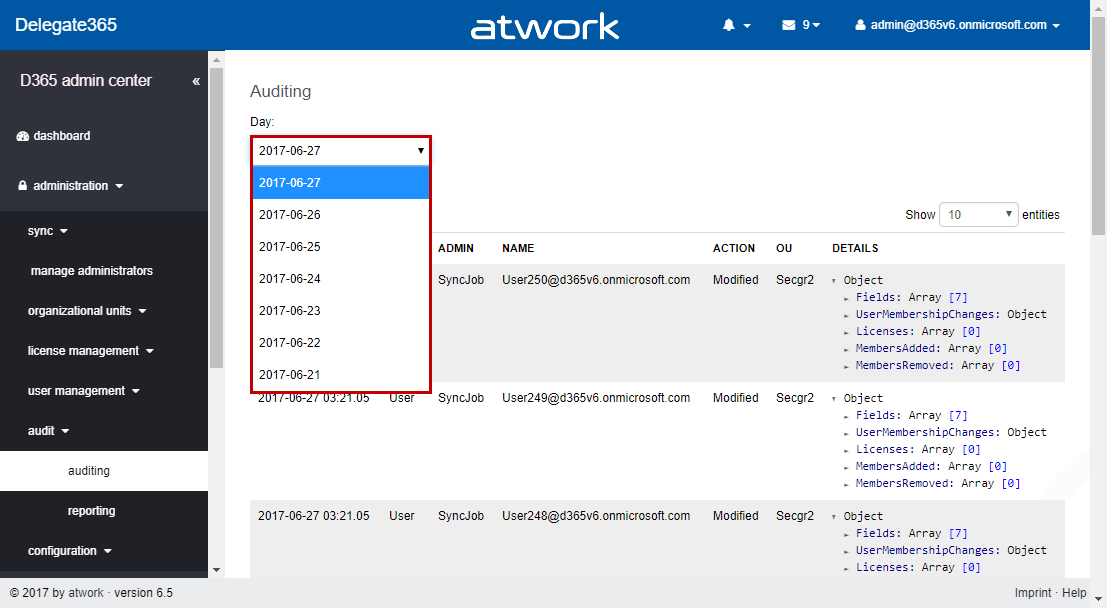The image size is (1107, 608).
Task: Collapse sidebar with double chevron icon
Action: pos(196,81)
